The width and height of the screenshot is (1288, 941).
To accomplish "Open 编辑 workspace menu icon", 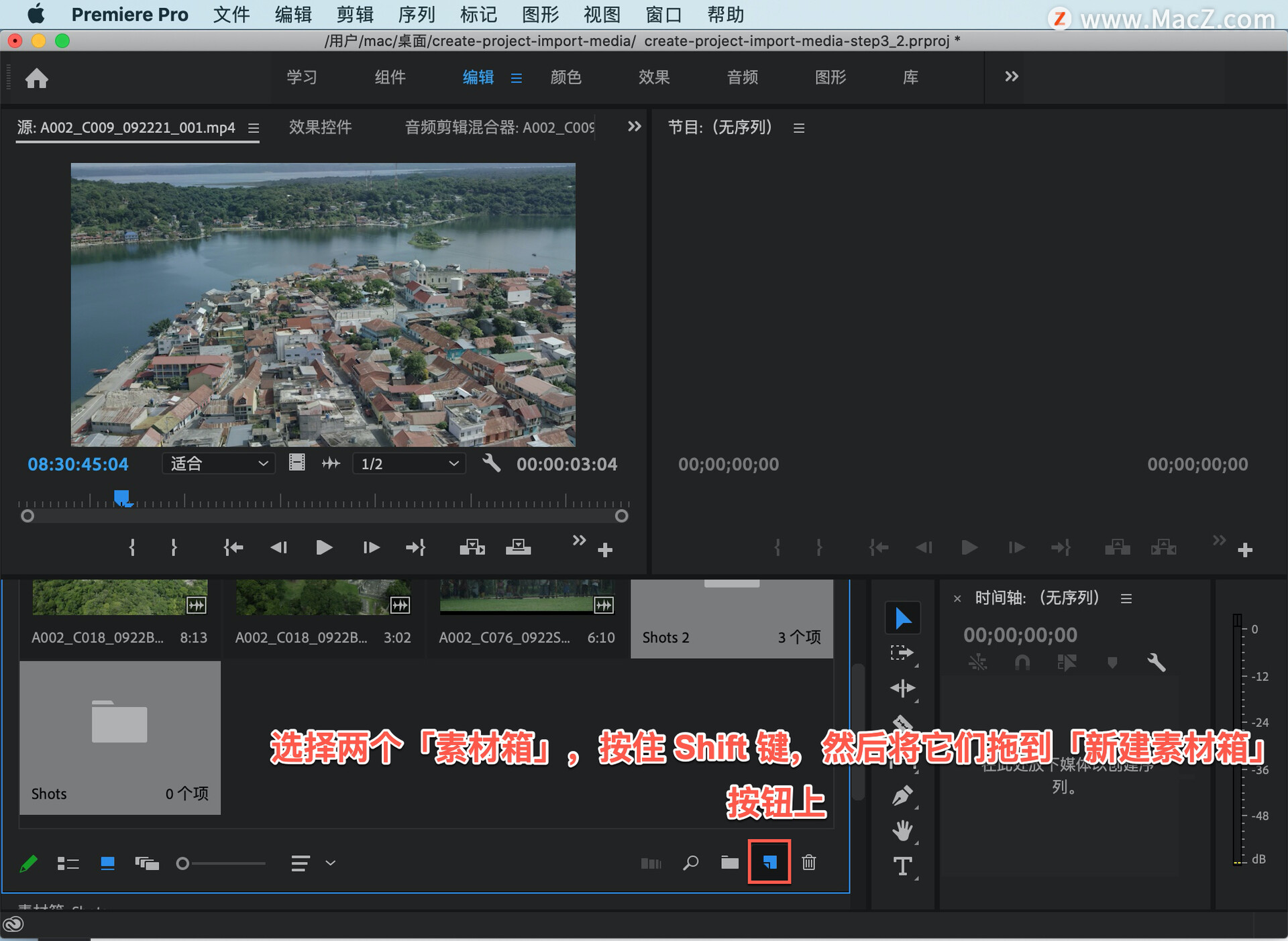I will [x=516, y=78].
